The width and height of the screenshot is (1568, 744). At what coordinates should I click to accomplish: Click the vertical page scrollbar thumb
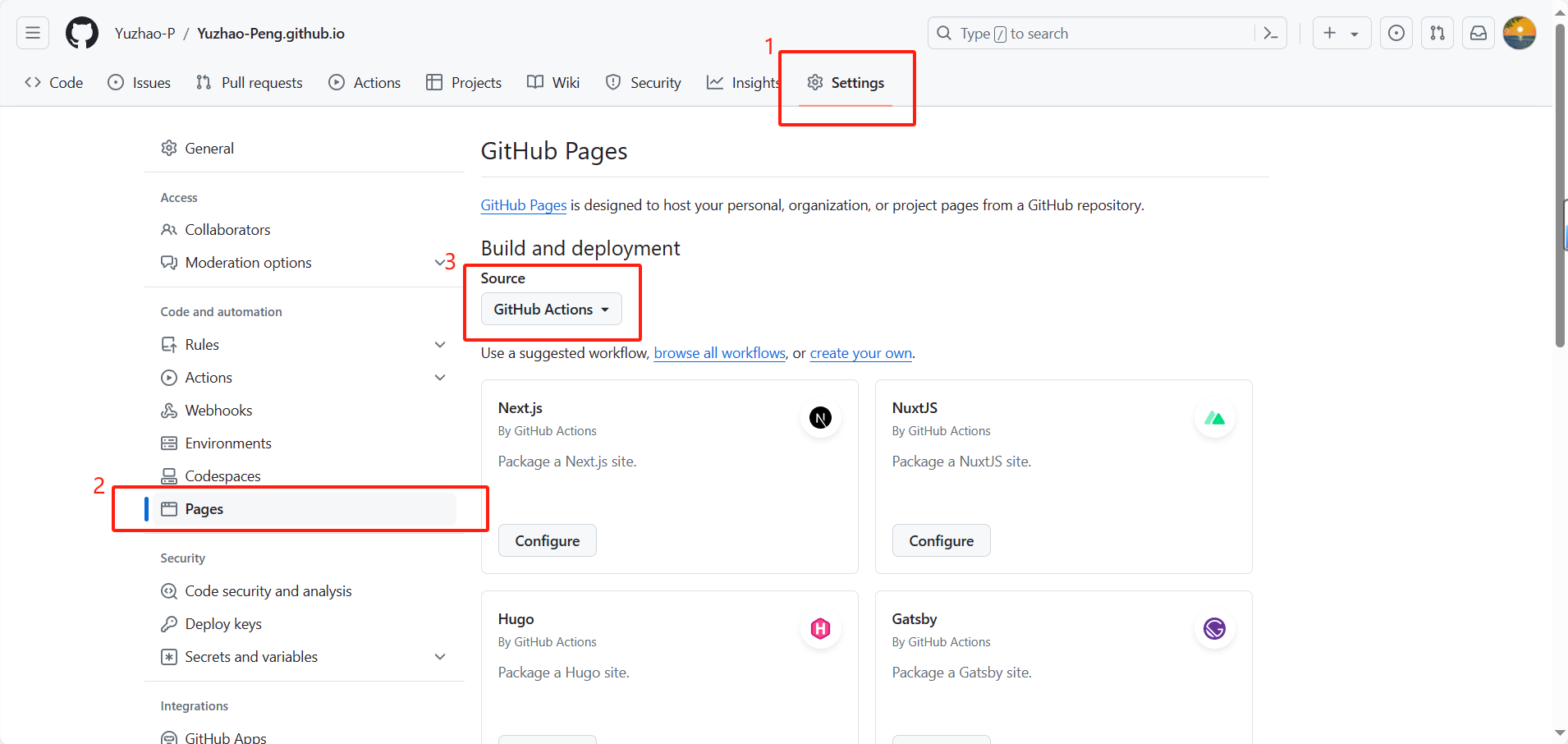(1560, 185)
